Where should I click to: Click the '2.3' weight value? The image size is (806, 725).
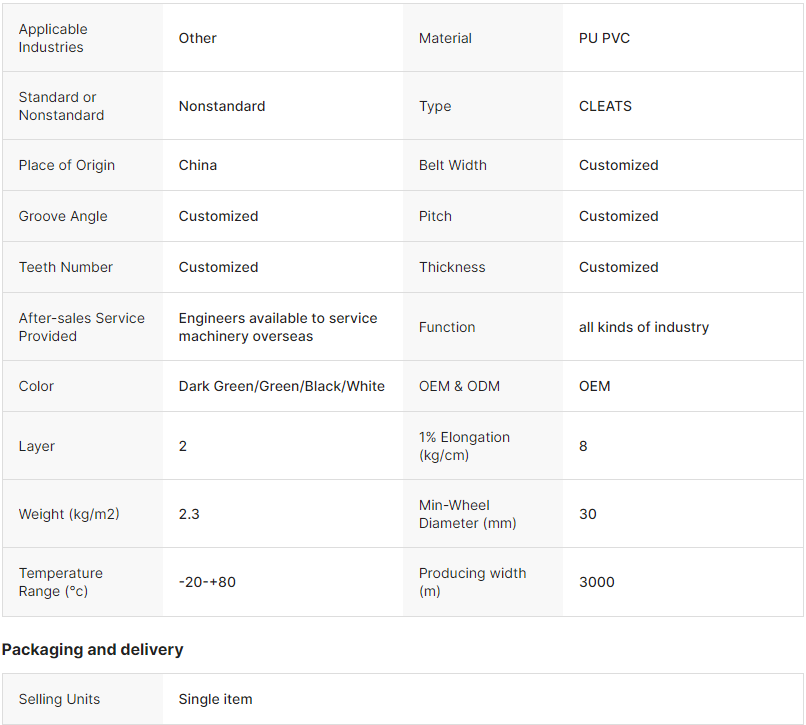189,514
